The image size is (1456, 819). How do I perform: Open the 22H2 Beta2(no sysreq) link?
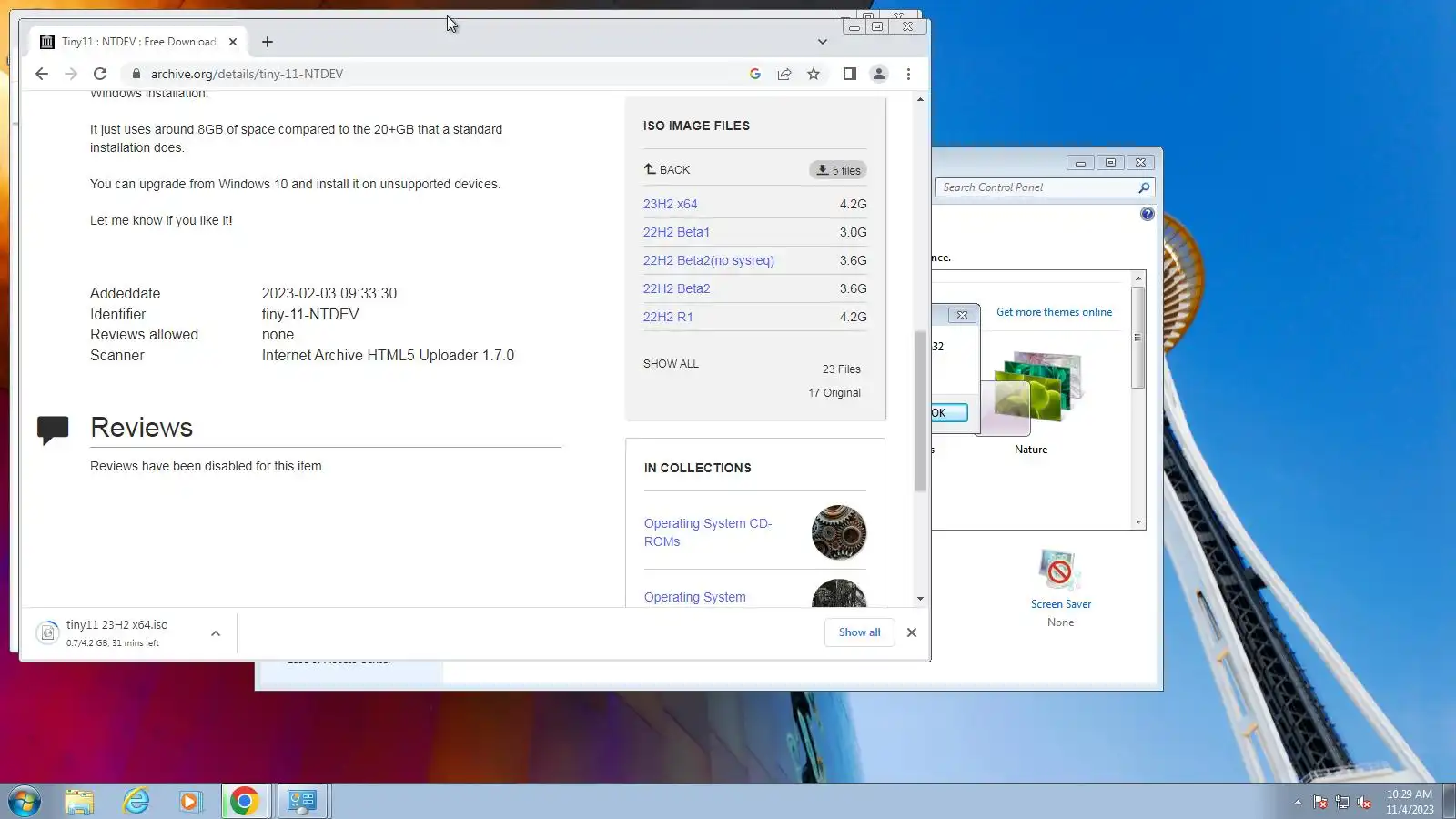click(x=709, y=260)
